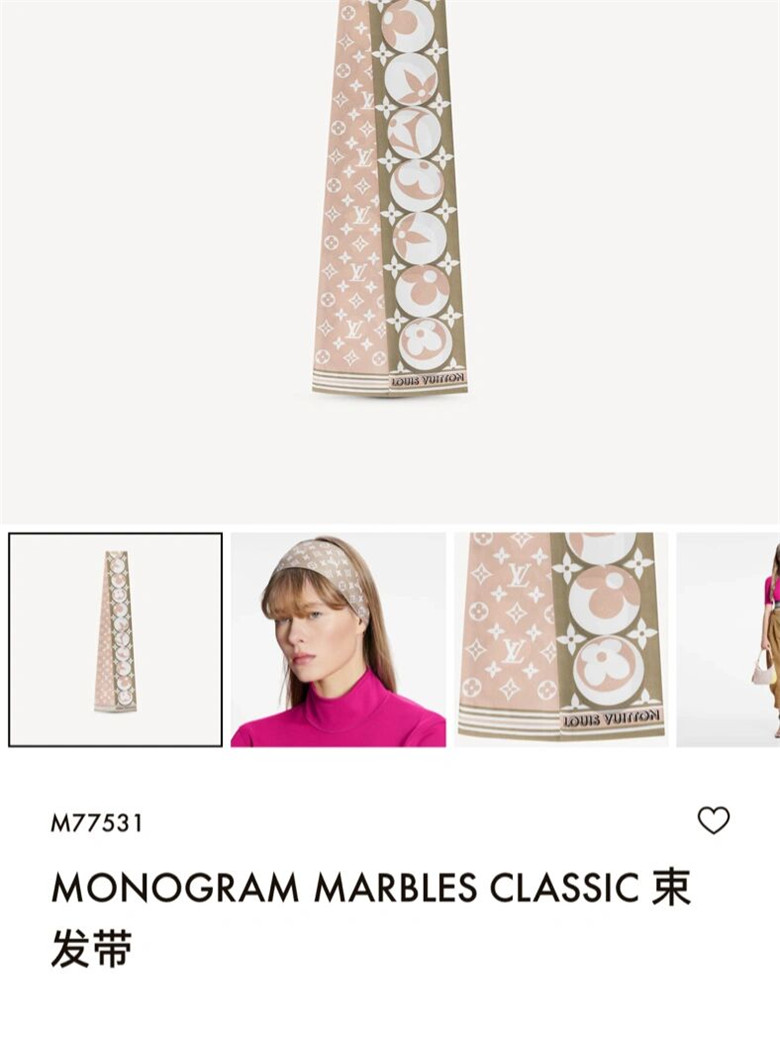Select the first thumbnail showing the full bandeau

[115, 639]
